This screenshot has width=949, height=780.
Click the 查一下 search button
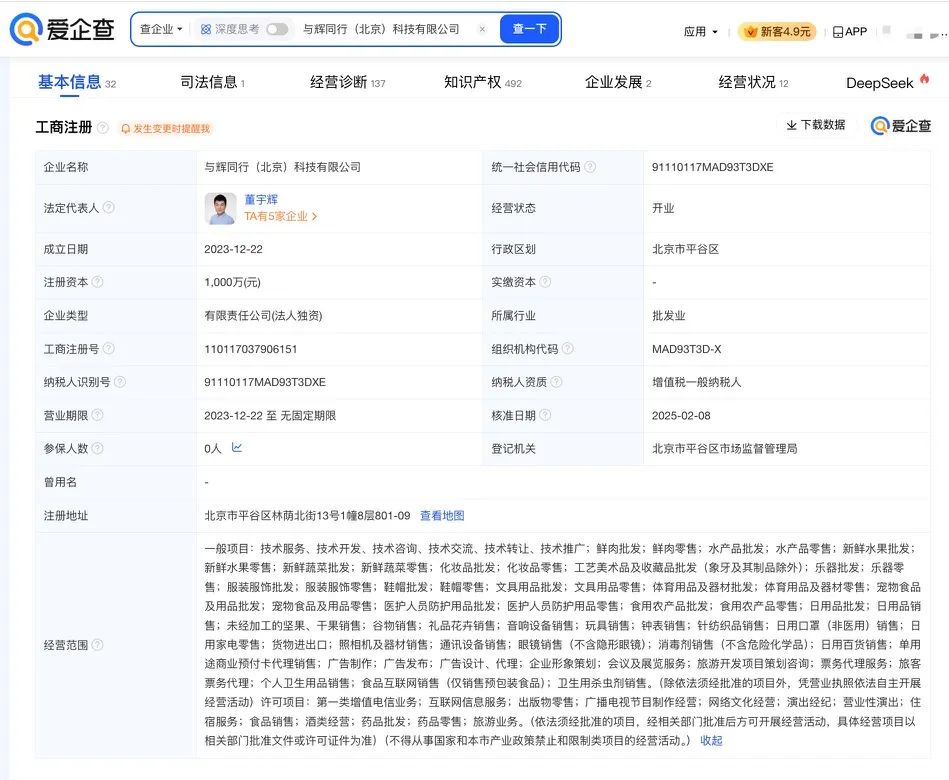pyautogui.click(x=529, y=29)
